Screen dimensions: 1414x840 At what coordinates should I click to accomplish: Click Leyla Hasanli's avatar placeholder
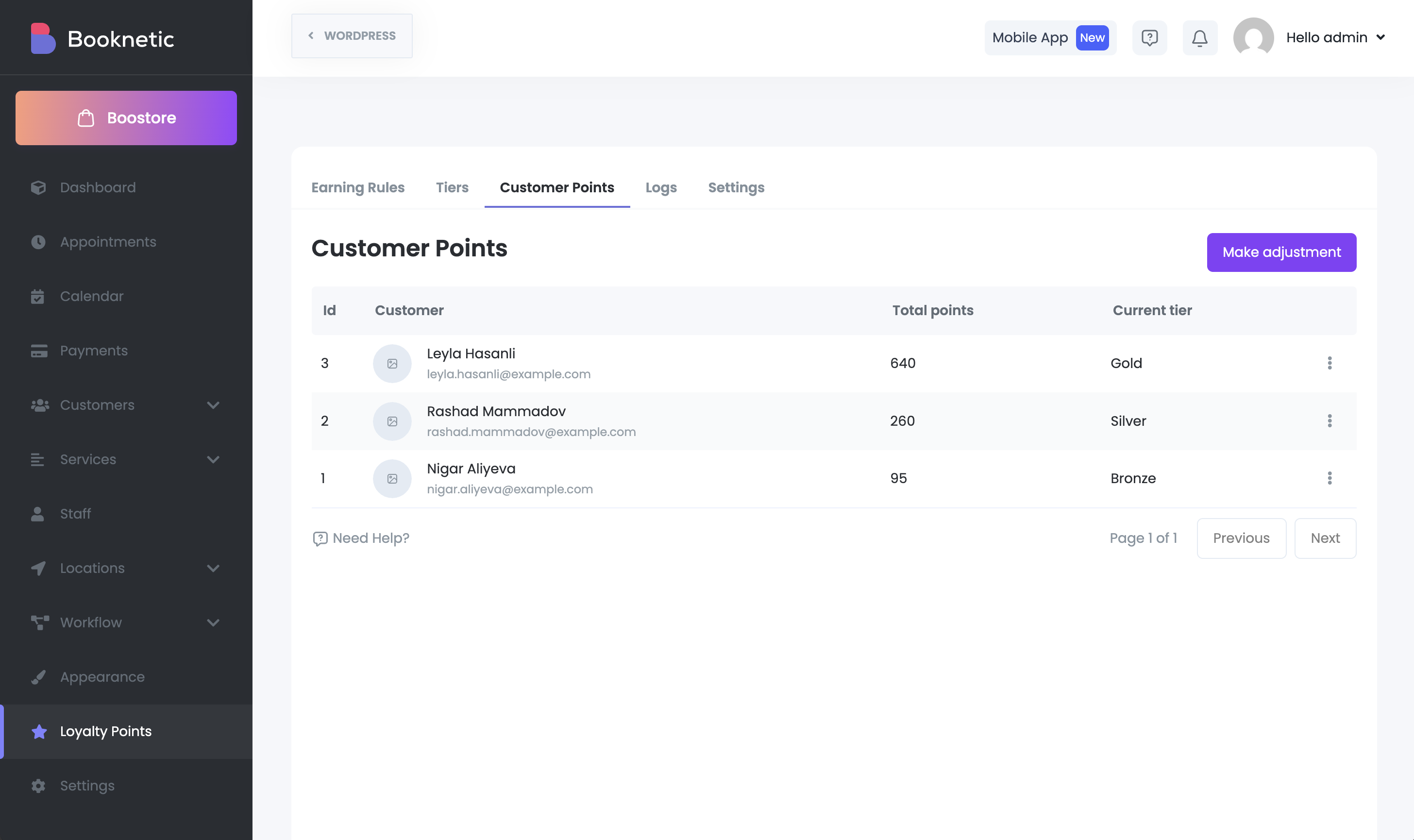click(x=392, y=363)
